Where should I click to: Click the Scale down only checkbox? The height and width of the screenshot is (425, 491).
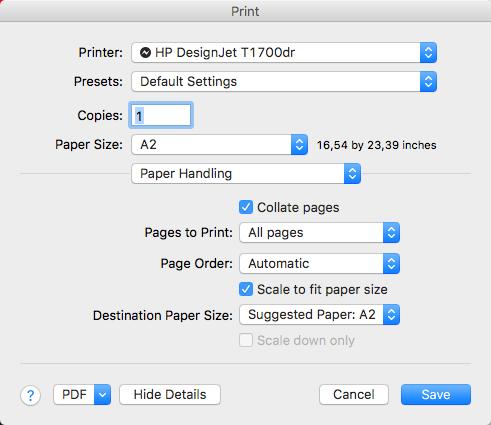click(x=246, y=340)
